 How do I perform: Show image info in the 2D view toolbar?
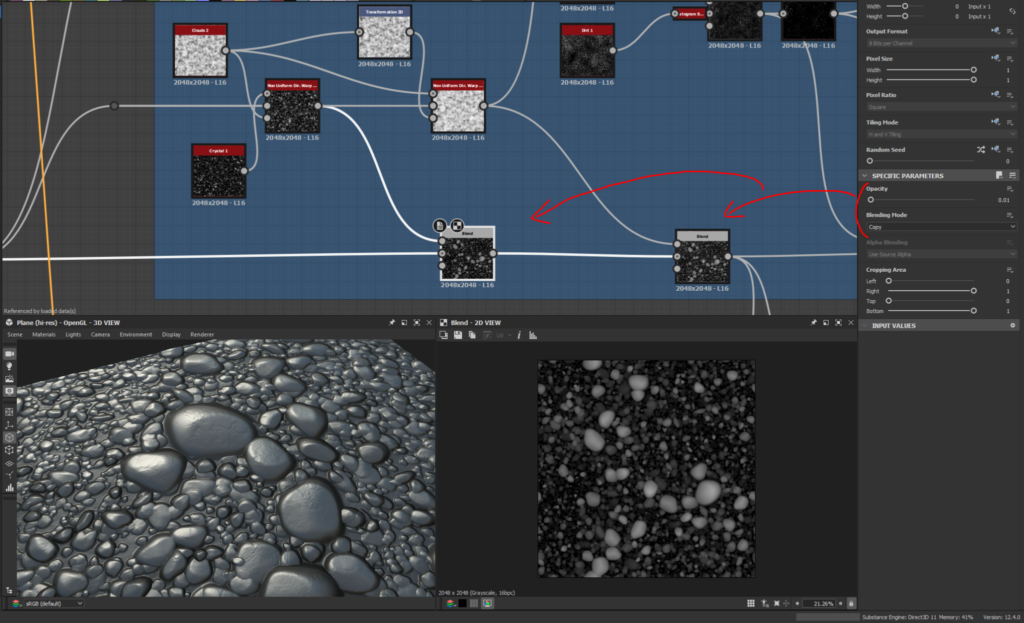519,335
